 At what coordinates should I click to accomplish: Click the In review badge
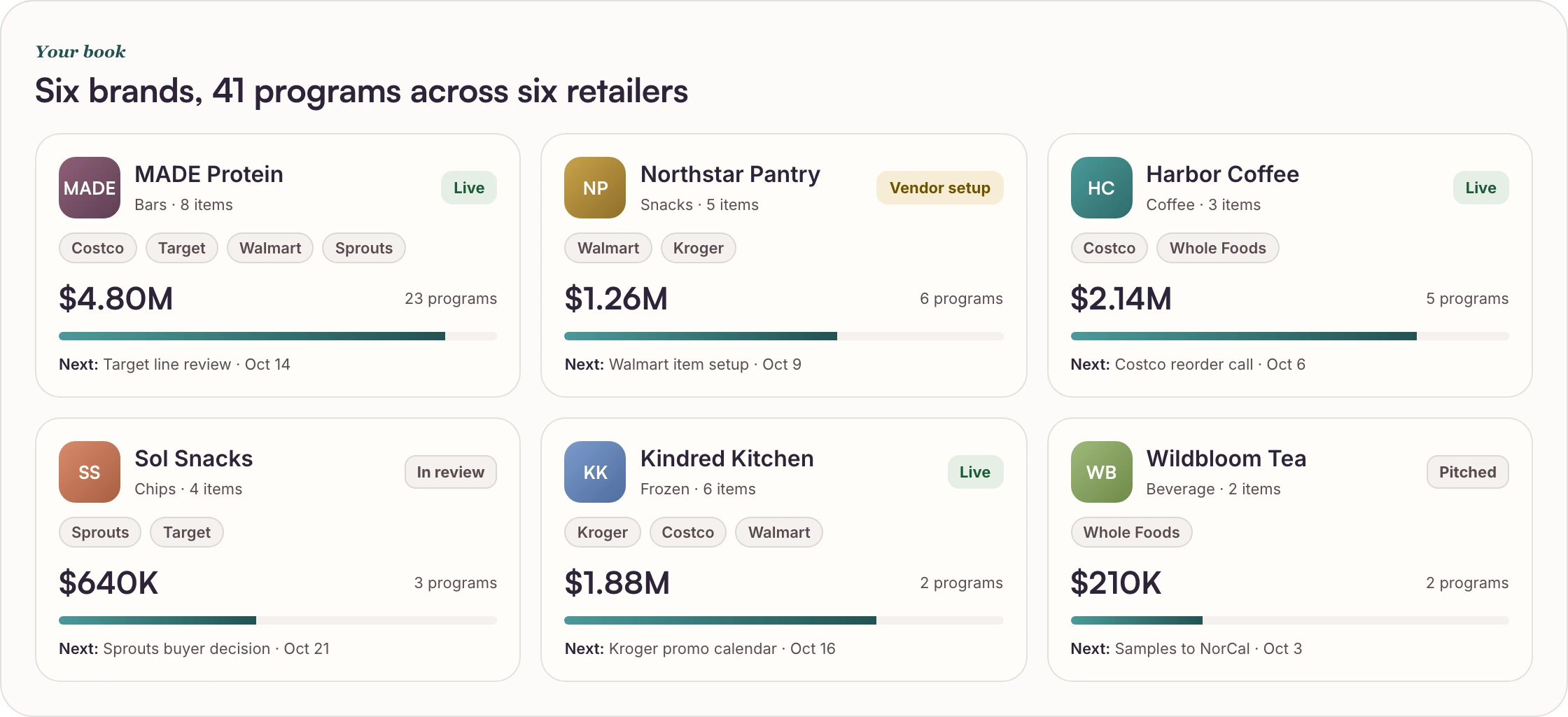click(451, 472)
